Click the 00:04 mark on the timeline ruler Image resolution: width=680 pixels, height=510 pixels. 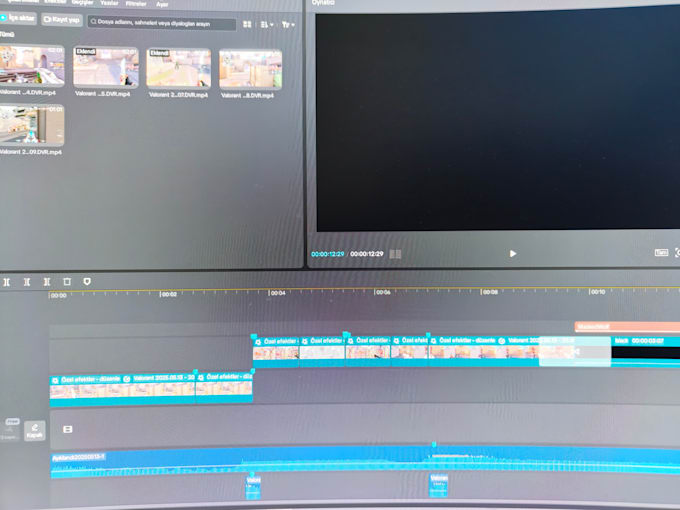(277, 293)
